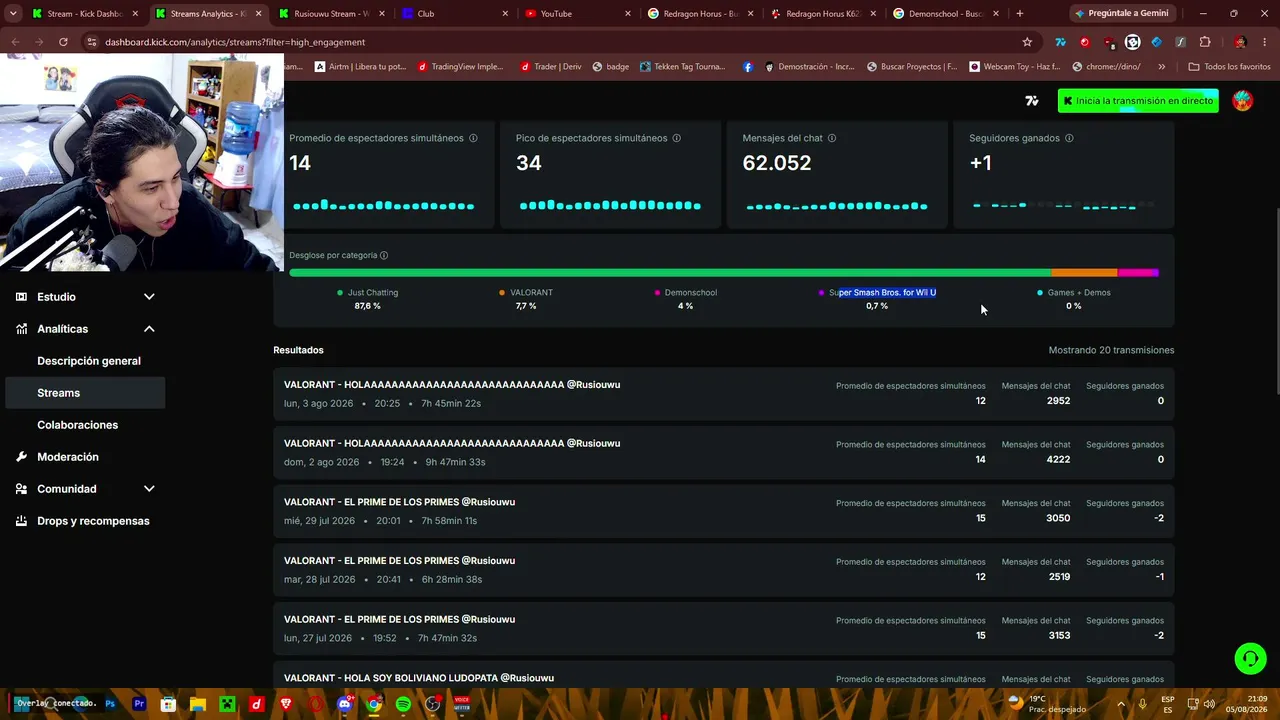The height and width of the screenshot is (720, 1280).
Task: Click the green Just Chatting category bar segment
Action: [670, 272]
